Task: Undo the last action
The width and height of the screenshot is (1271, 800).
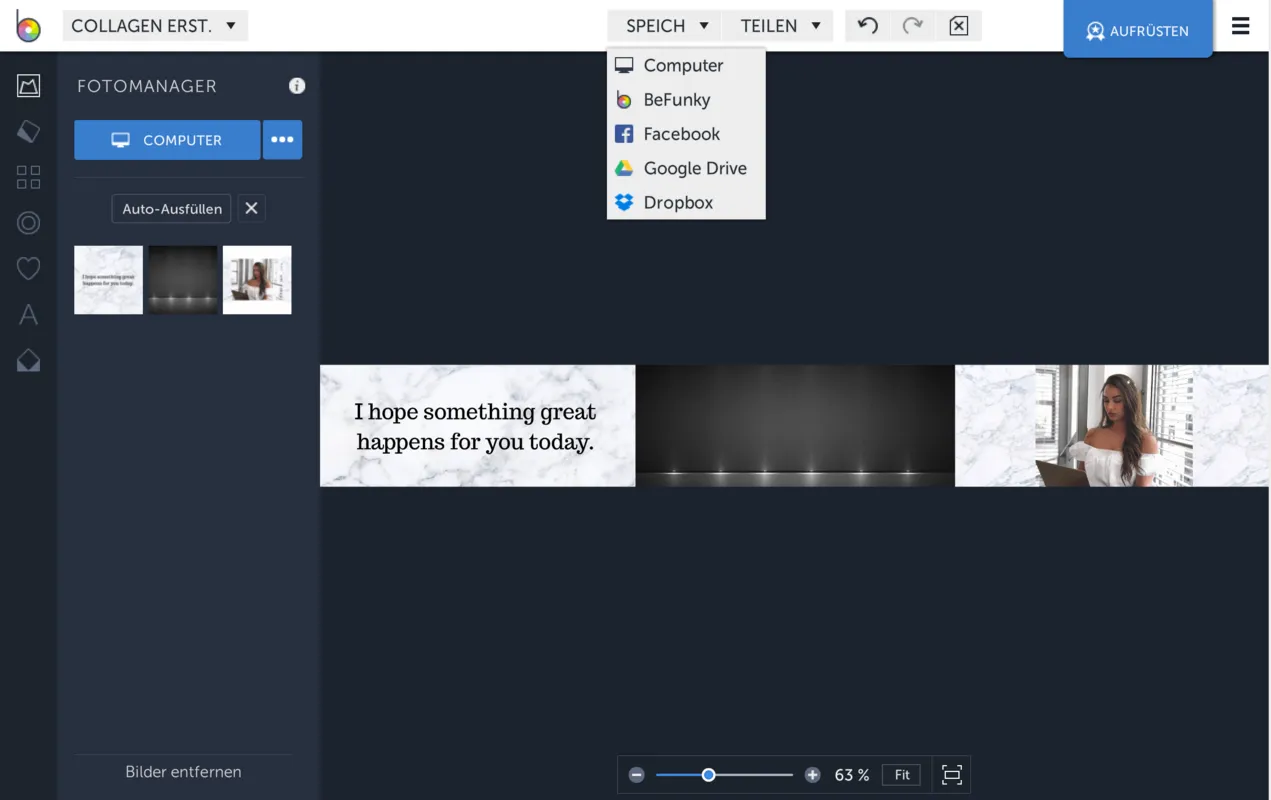Action: pos(868,26)
